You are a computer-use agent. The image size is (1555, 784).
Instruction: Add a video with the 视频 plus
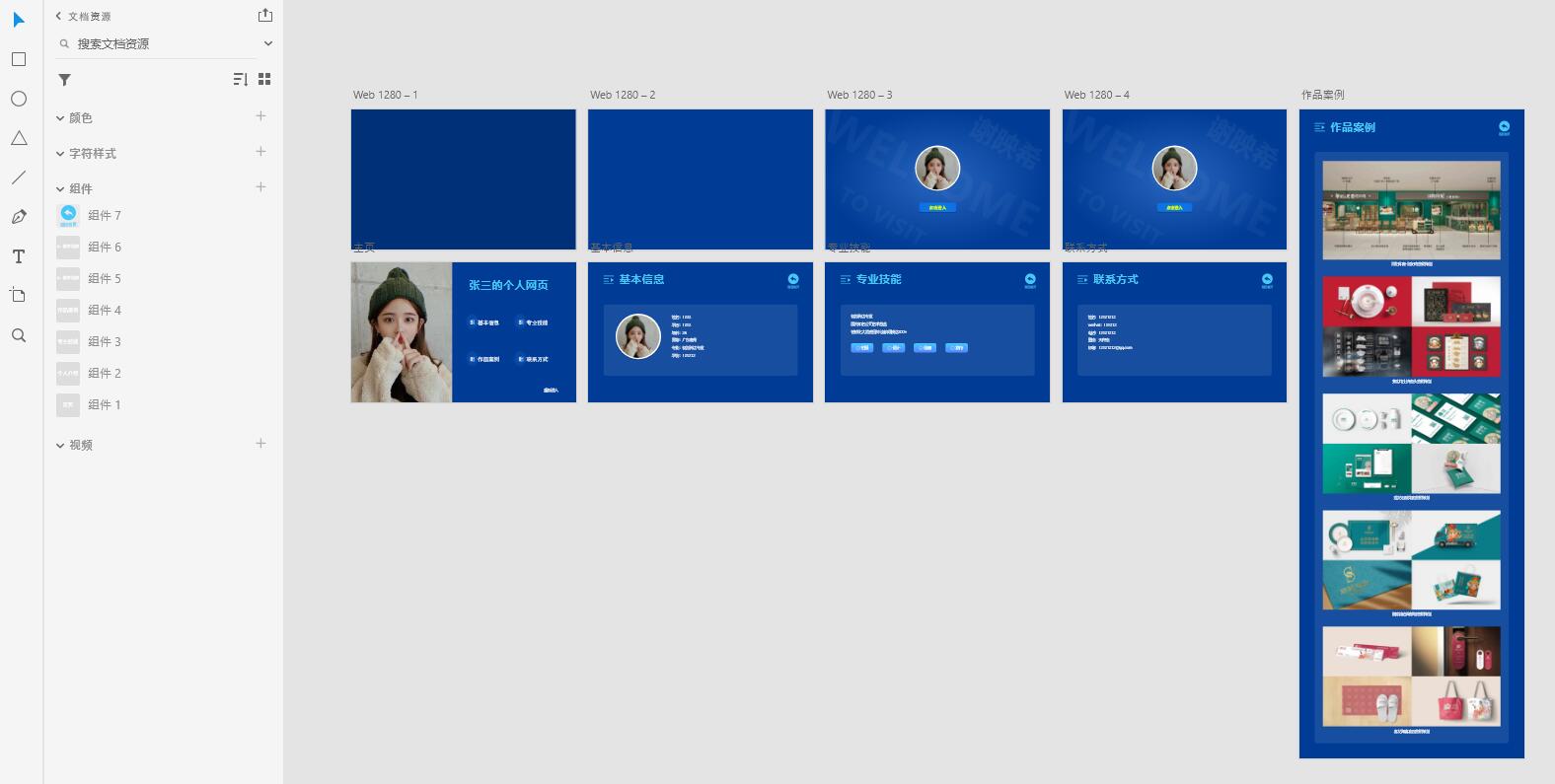click(x=260, y=444)
